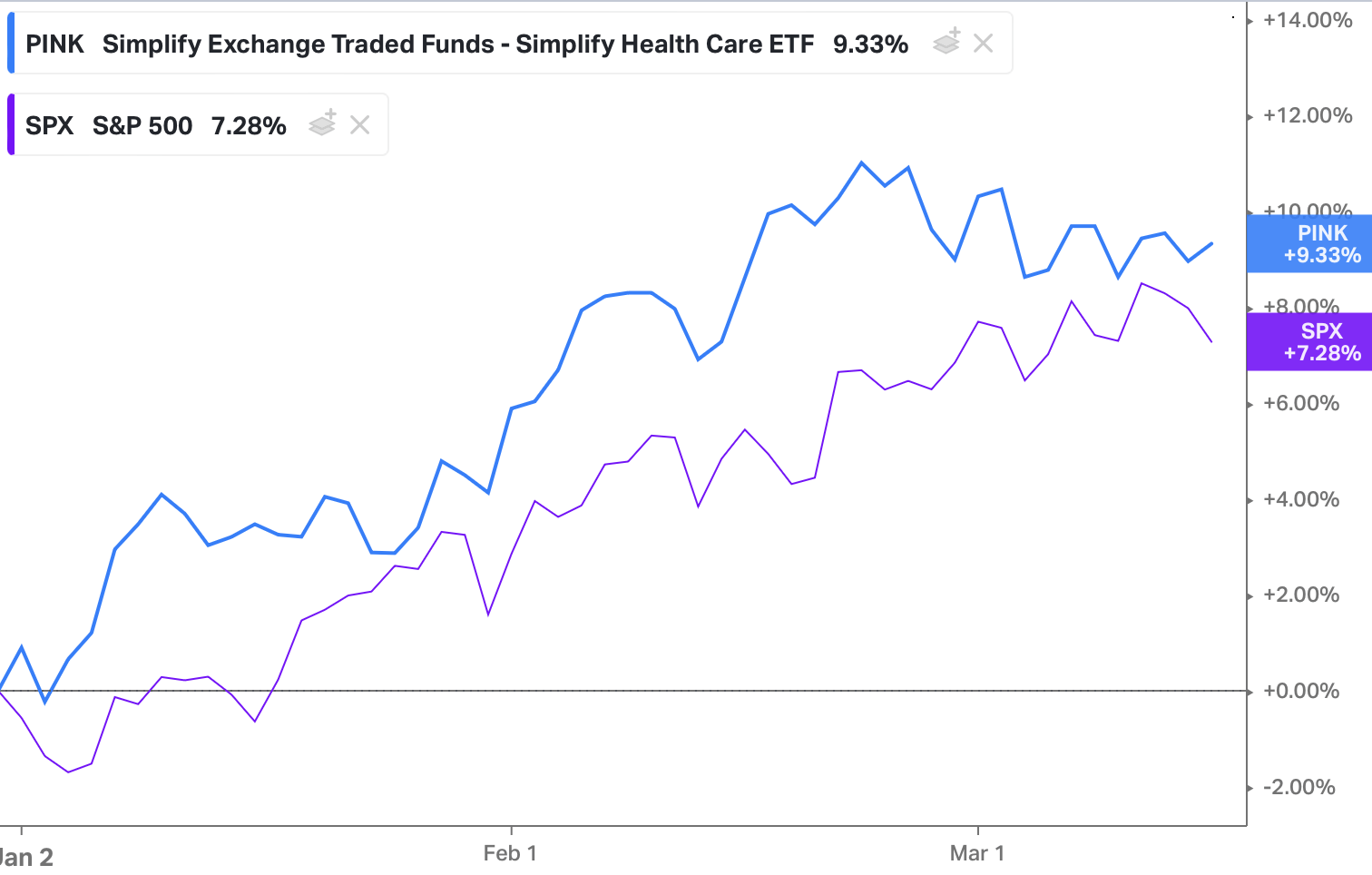Click the layered add-symbol icon beside SPX
The image size is (1372, 875).
(322, 124)
